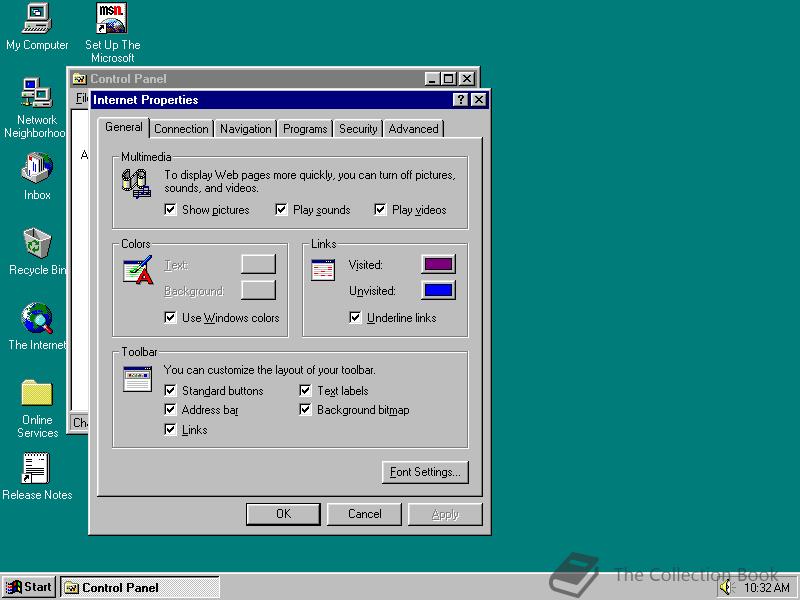
Task: Minimize the Control Panel window
Action: click(x=432, y=79)
